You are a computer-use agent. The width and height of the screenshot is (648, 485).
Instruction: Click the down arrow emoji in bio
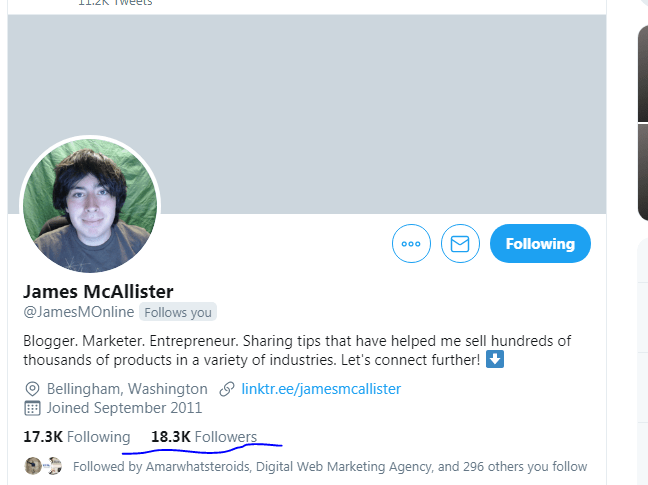pos(495,359)
